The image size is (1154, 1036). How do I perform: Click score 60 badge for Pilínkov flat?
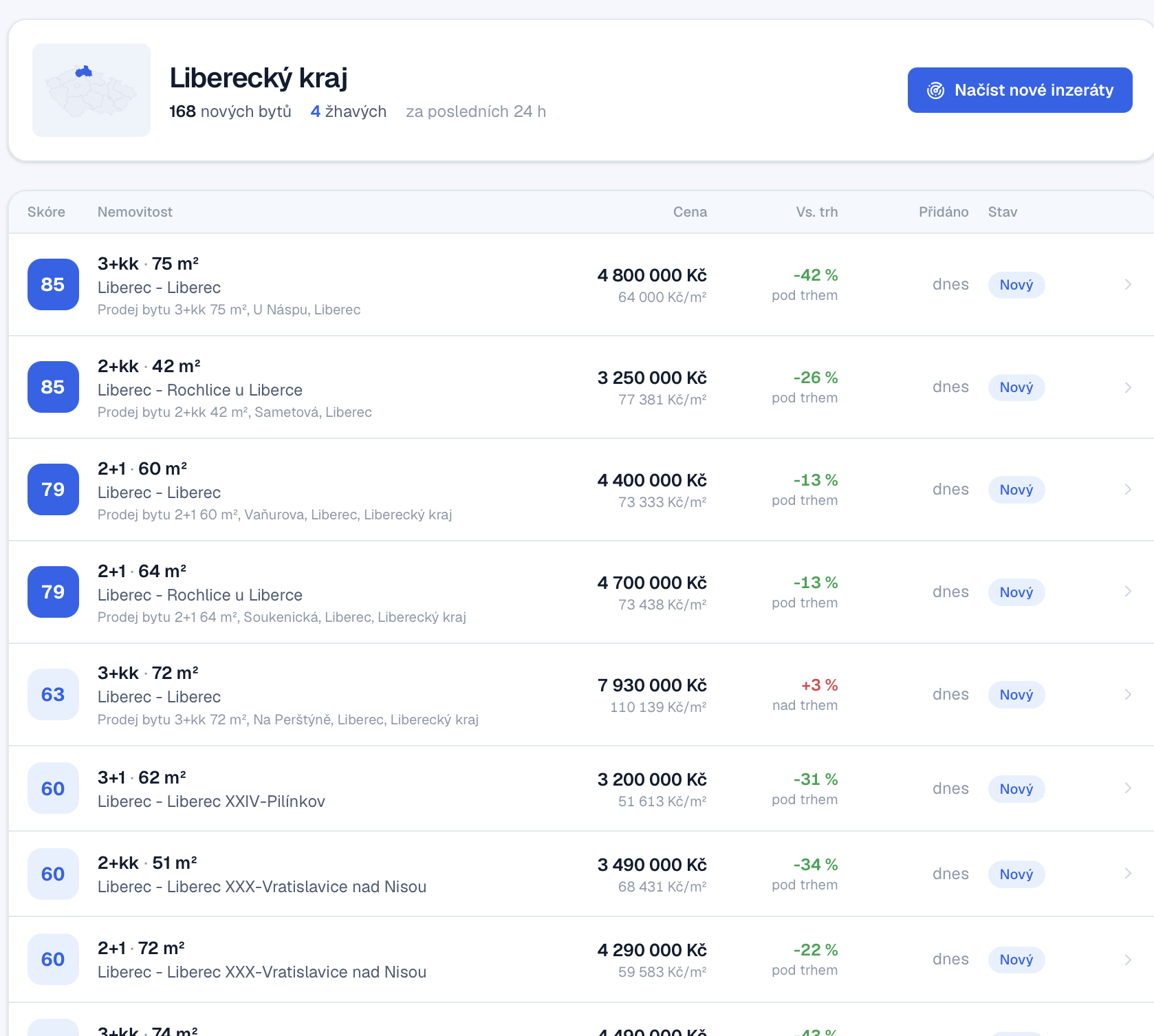[x=53, y=788]
